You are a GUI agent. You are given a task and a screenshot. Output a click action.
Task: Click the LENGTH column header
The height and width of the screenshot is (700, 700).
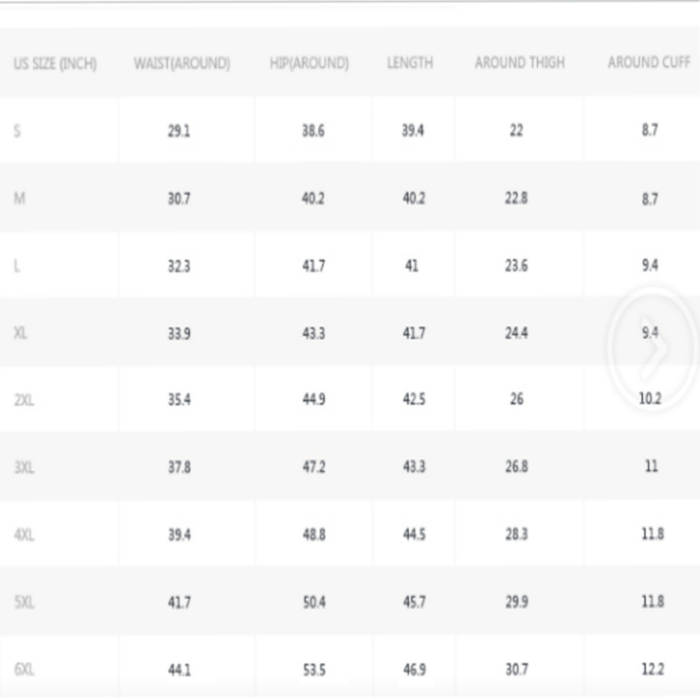point(410,63)
